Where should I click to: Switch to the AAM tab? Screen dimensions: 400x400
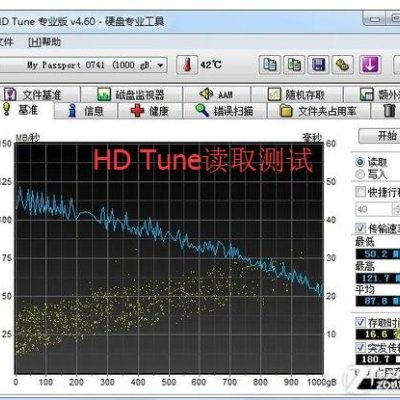[x=217, y=95]
